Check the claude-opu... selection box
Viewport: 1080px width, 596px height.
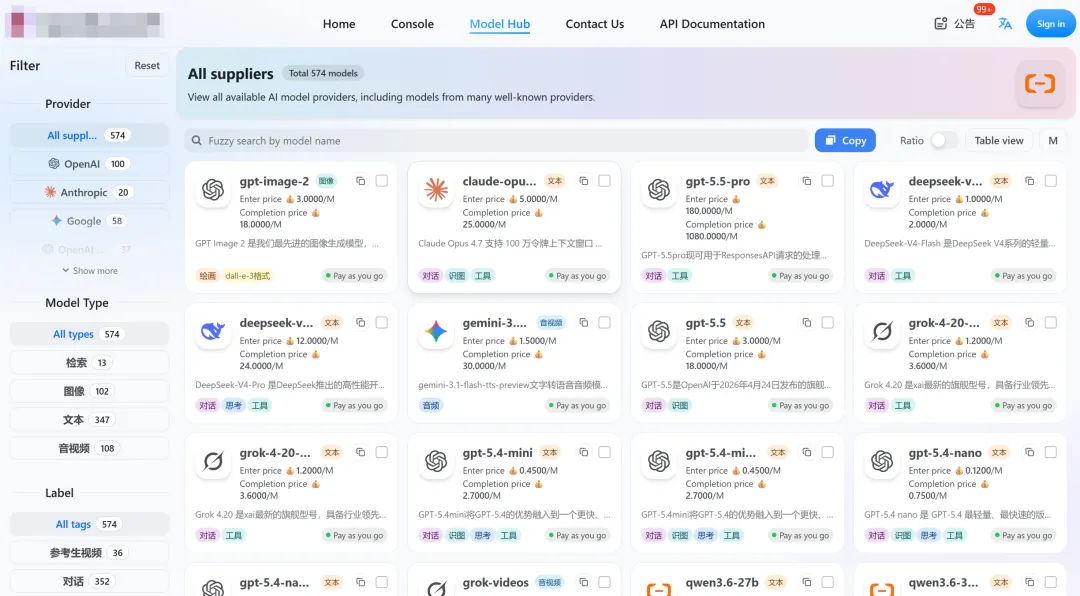pos(605,181)
